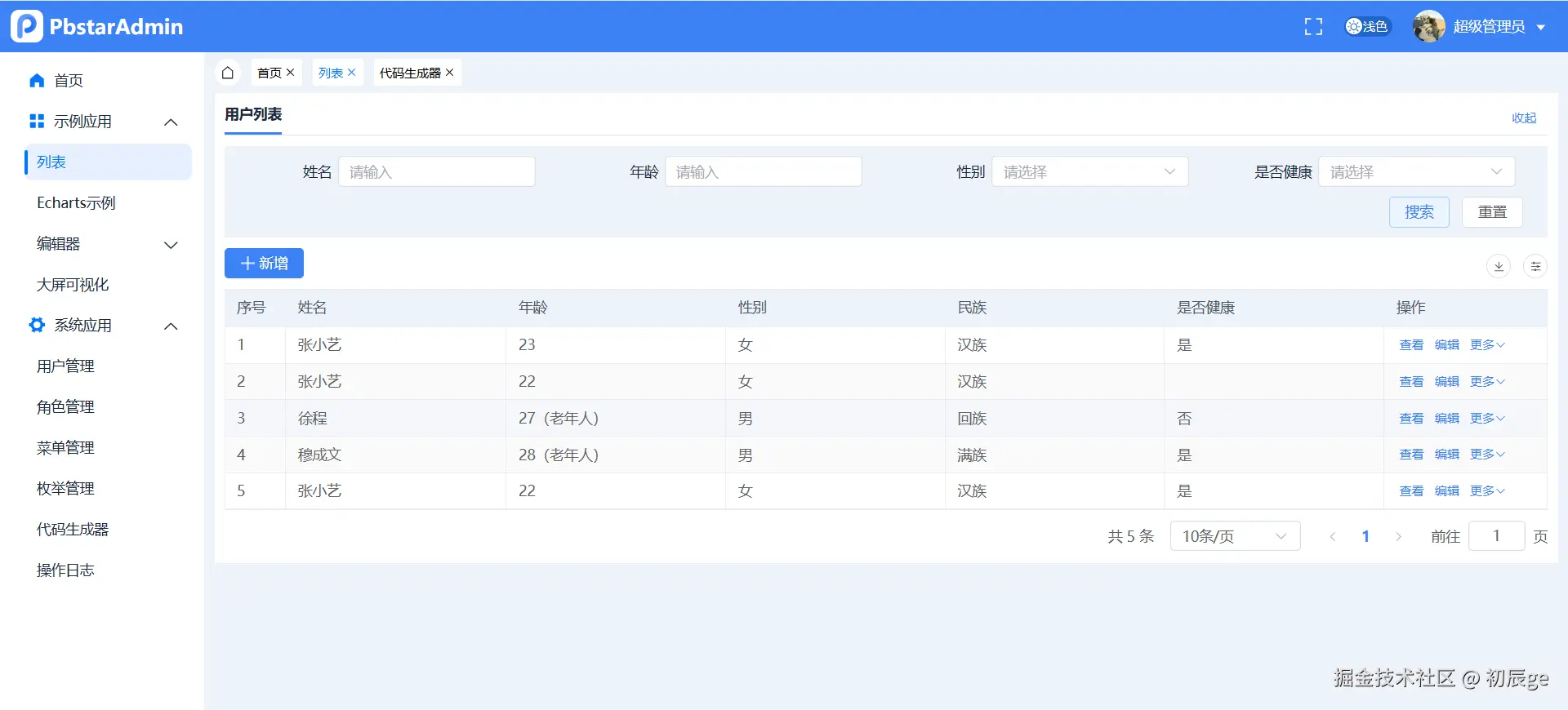This screenshot has width=1568, height=710.
Task: Focus the 前往 page number input
Action: 1496,536
